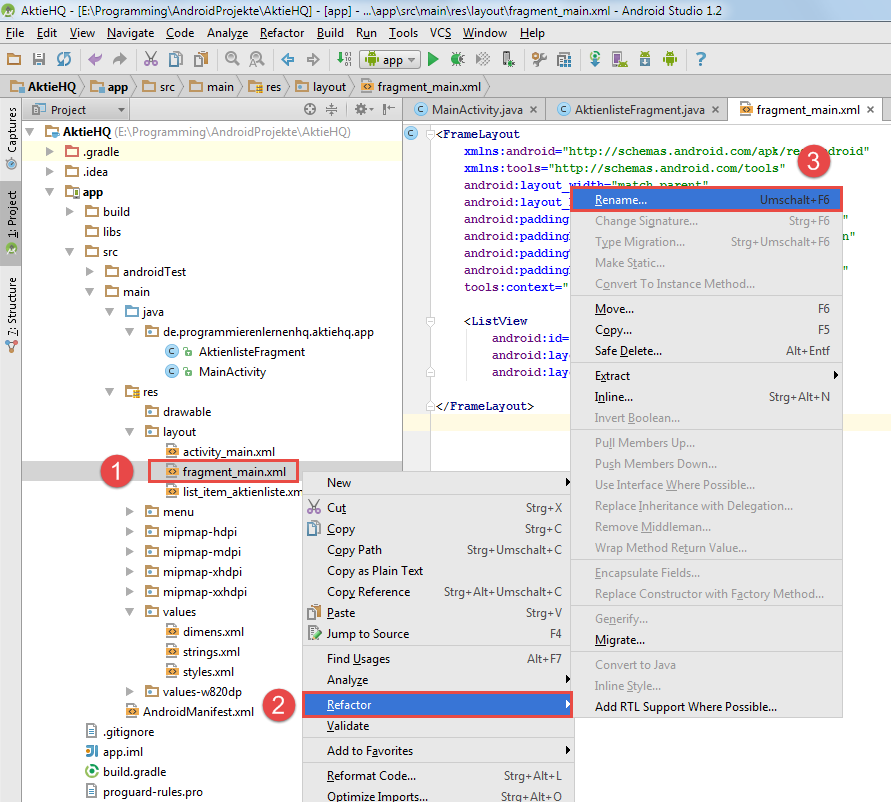Viewport: 891px width, 802px height.
Task: Click the Paste clipboard toolbar icon
Action: [x=201, y=59]
